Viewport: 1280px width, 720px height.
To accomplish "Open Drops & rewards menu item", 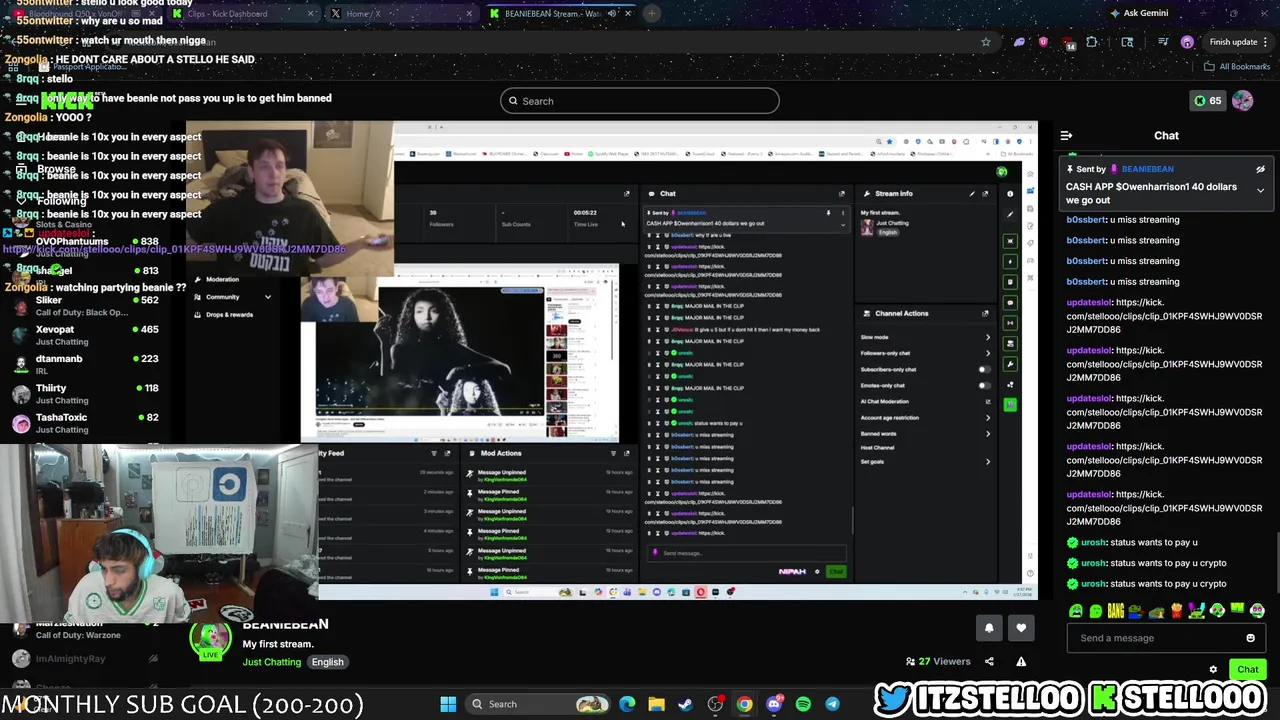I will click(x=229, y=314).
